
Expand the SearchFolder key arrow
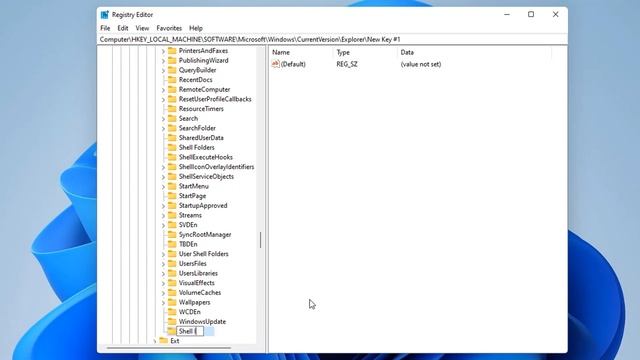[163, 129]
